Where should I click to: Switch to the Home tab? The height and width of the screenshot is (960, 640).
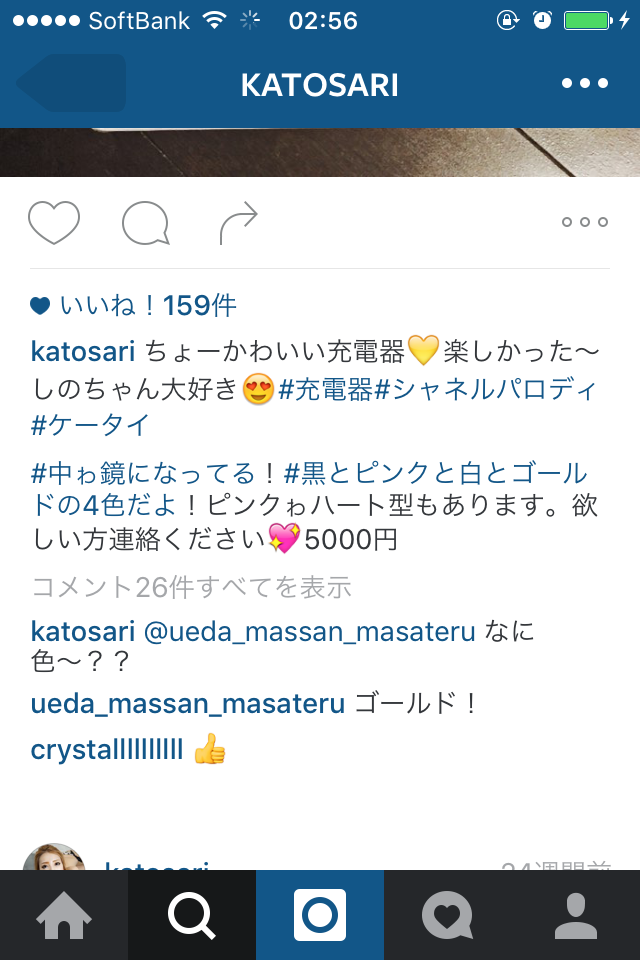64,915
